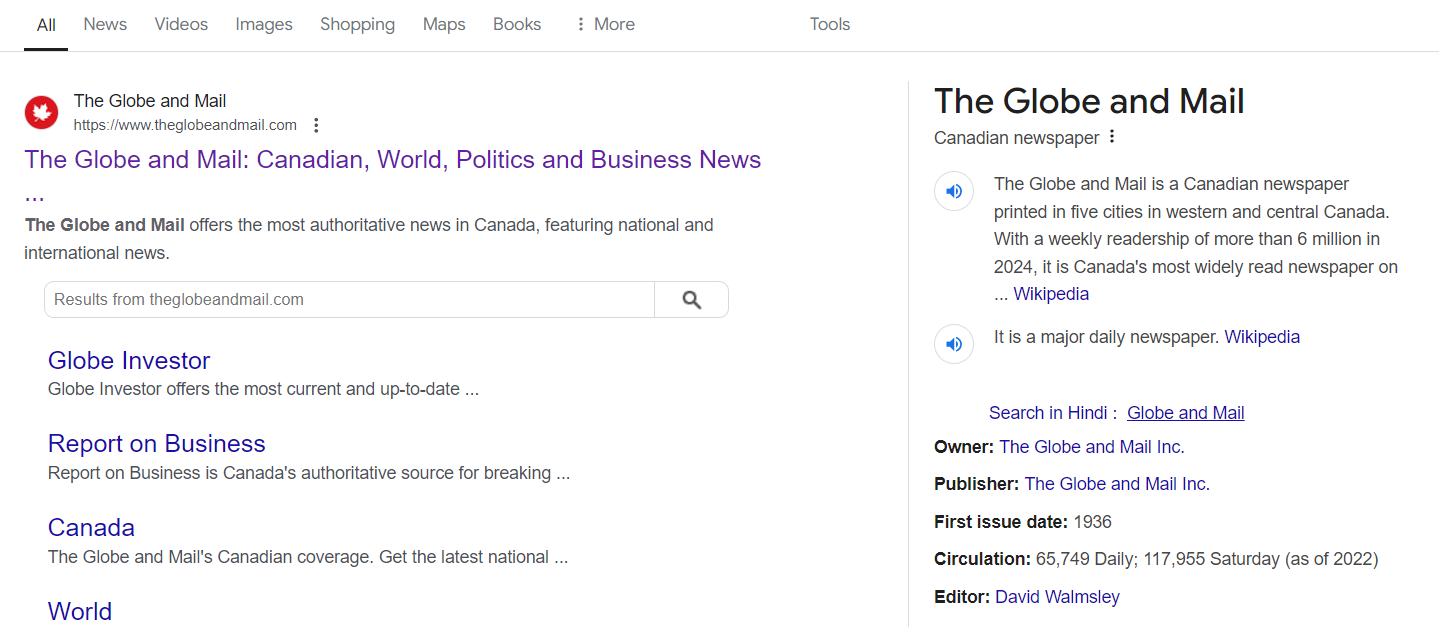Viewport: 1439px width, 627px height.
Task: Click the editor David Walmsley link
Action: 1057,597
